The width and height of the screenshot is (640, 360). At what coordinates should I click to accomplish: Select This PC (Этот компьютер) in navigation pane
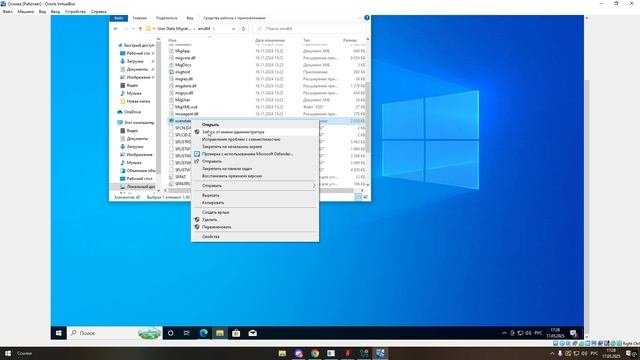click(139, 122)
